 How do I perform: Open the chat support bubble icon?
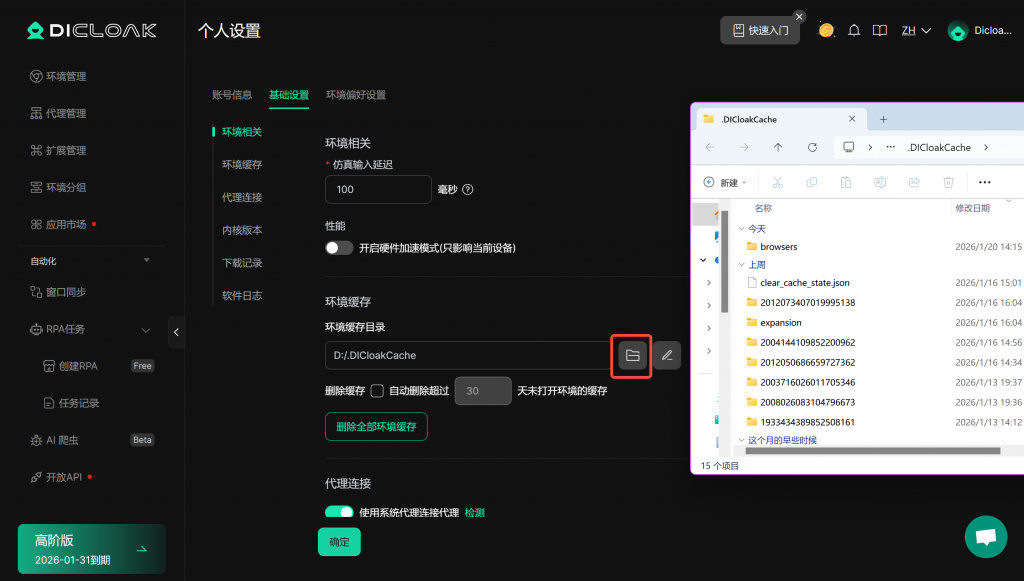(985, 537)
